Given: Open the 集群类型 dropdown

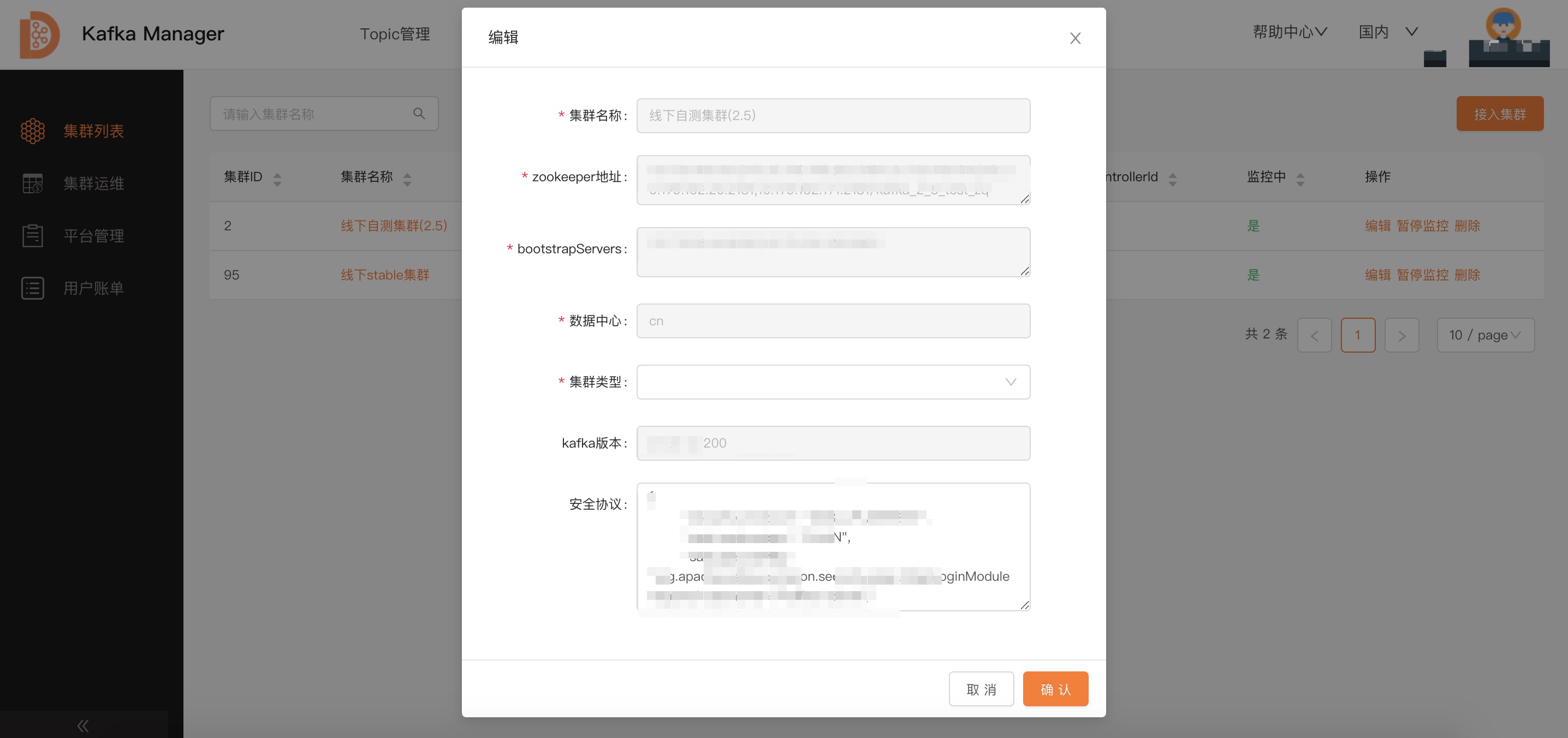Looking at the screenshot, I should click(833, 382).
